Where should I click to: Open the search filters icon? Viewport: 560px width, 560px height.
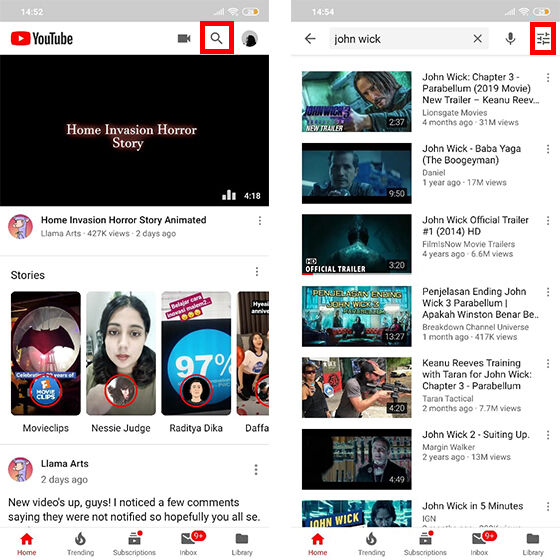point(543,38)
